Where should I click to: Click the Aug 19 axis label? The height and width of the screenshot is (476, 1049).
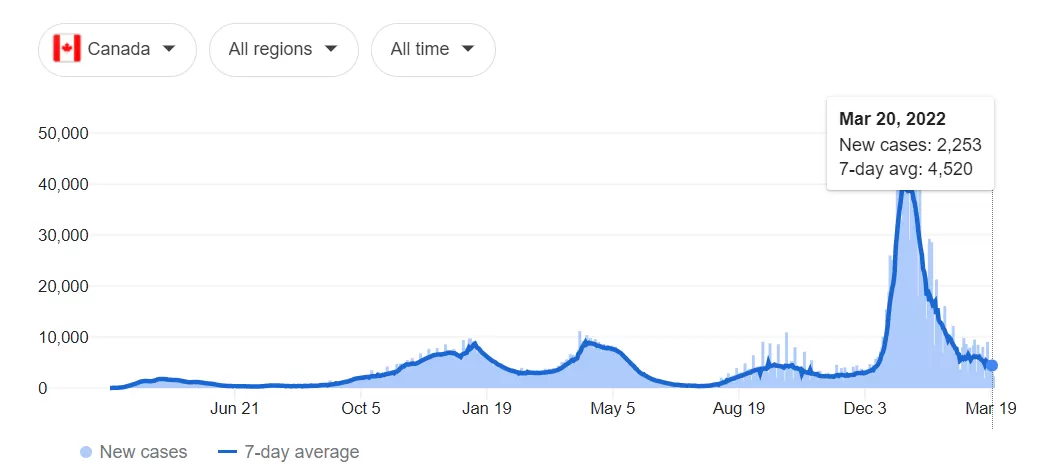pos(738,408)
